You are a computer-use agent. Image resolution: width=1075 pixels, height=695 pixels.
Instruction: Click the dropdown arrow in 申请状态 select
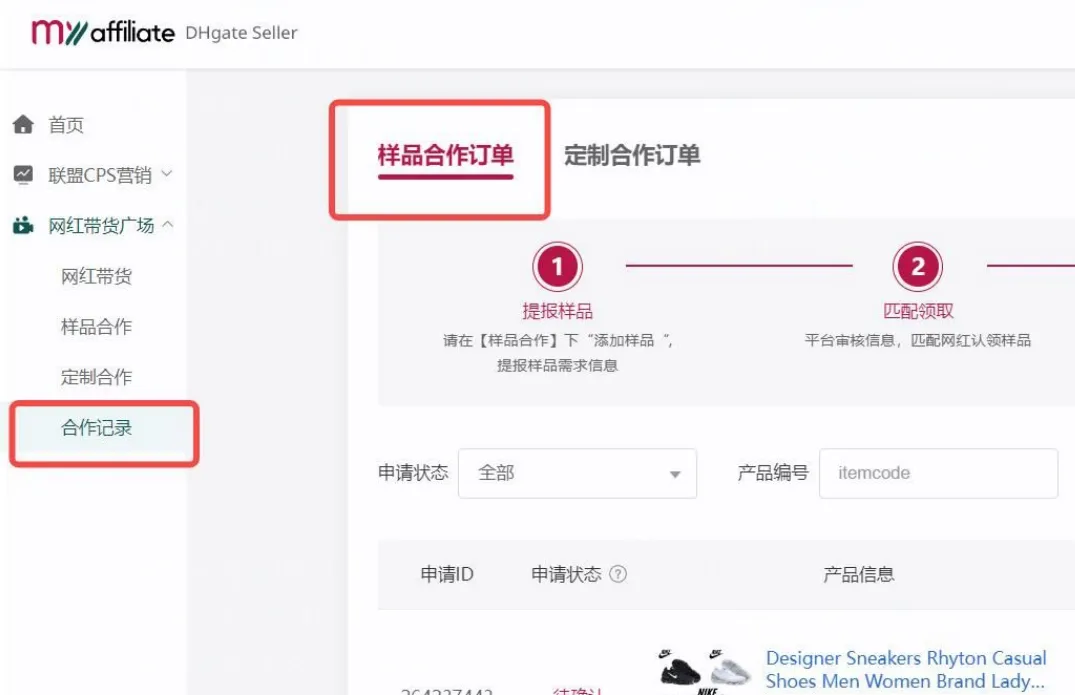[675, 474]
